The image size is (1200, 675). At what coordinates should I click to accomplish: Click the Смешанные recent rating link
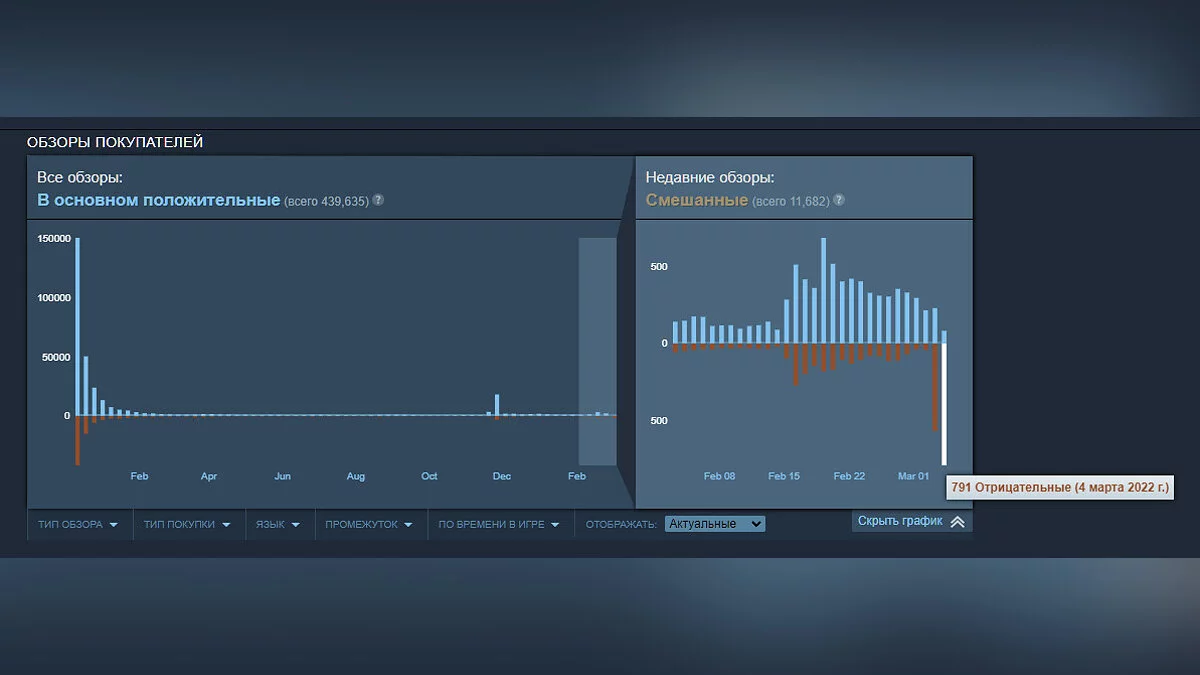[696, 200]
